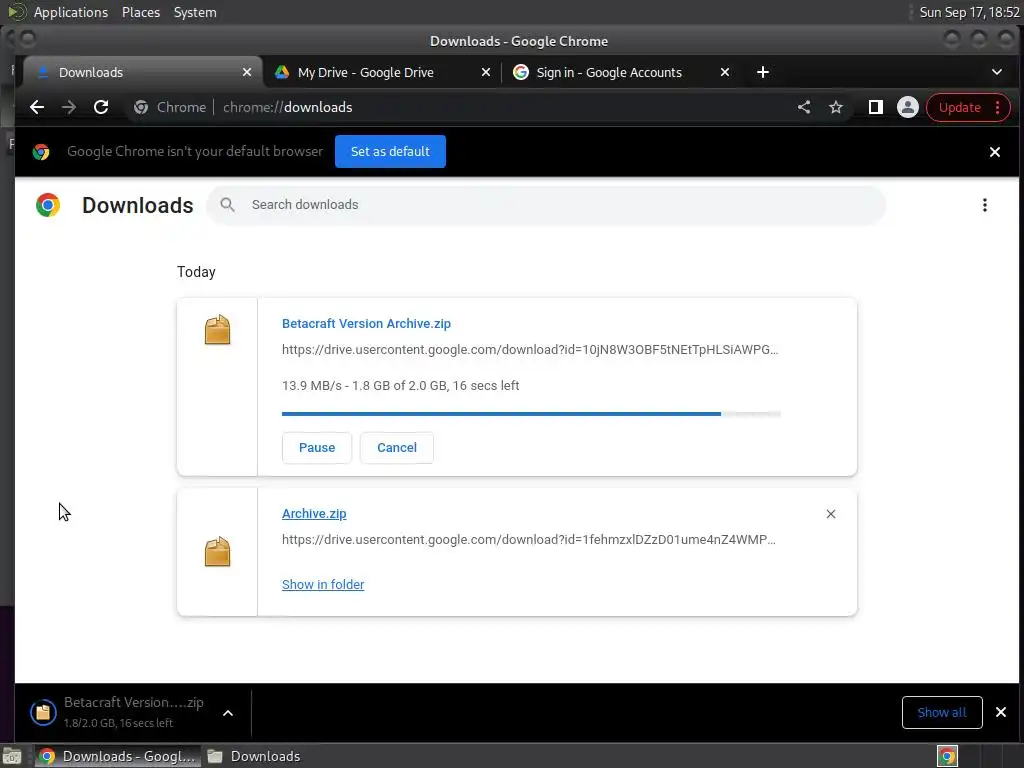This screenshot has height=768, width=1024.
Task: Select the Downloads tab
Action: coord(140,72)
